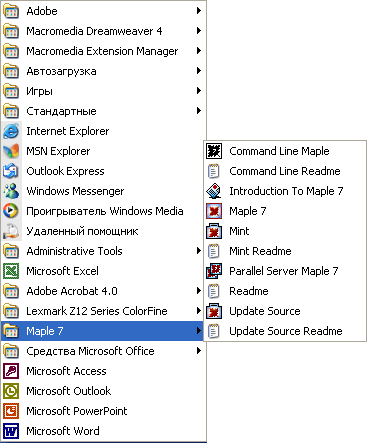
Task: Click the Parallel Server Maple 7 icon
Action: (214, 271)
